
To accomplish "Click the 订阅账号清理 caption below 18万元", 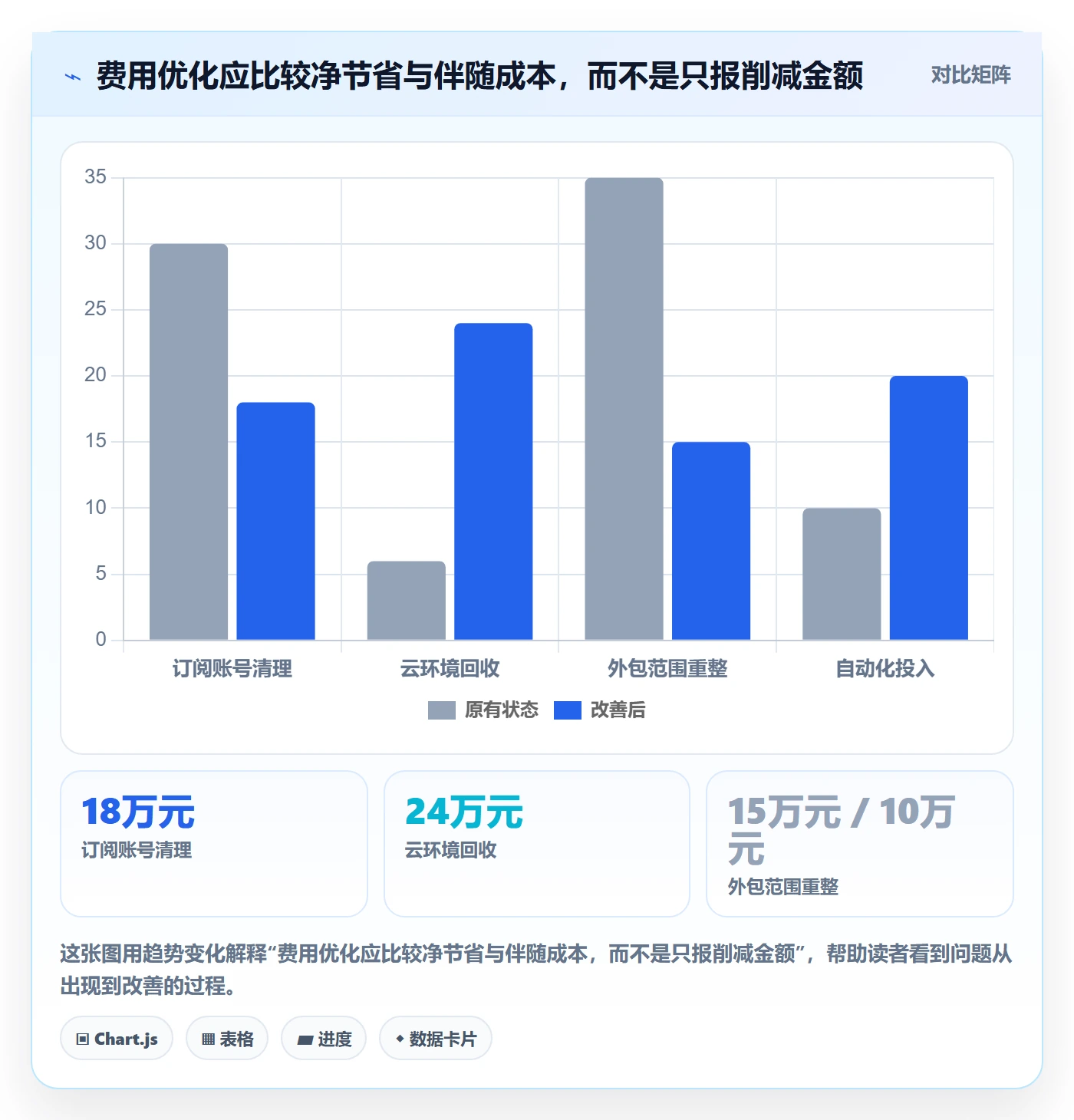I will tap(137, 850).
